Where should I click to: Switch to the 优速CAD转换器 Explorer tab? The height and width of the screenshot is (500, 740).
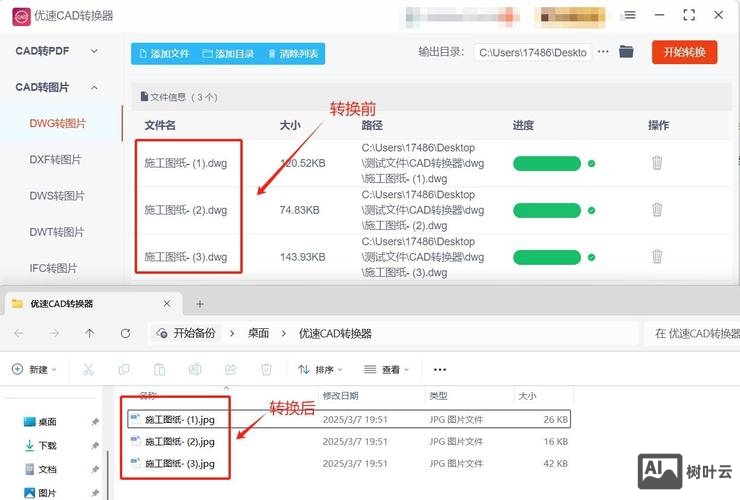pos(93,304)
